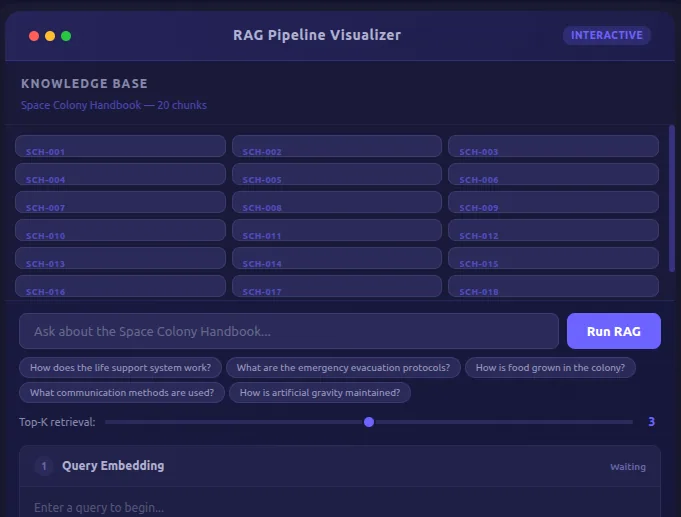Image resolution: width=681 pixels, height=517 pixels.
Task: Choose 'How is artificial gravity maintained?' chip
Action: pos(320,392)
